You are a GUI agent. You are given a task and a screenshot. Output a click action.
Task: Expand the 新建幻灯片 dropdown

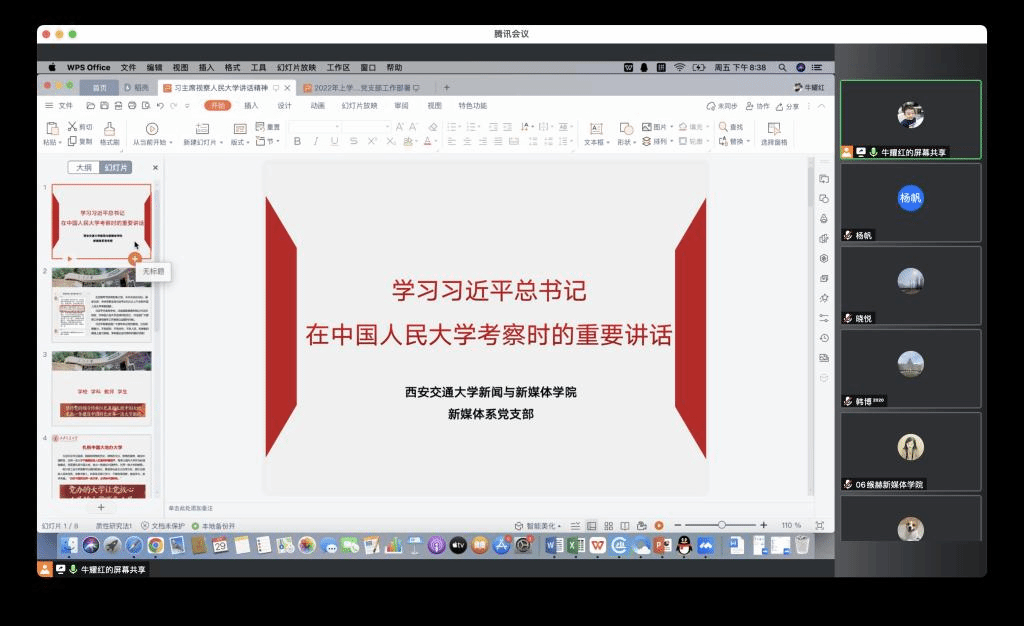(220, 142)
